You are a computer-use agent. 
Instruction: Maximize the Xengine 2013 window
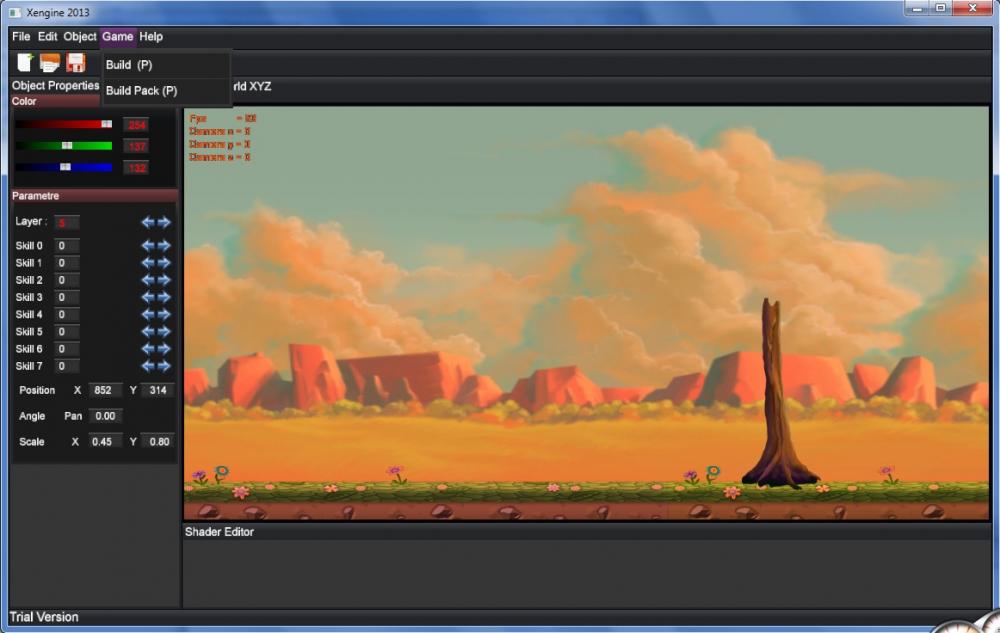940,8
